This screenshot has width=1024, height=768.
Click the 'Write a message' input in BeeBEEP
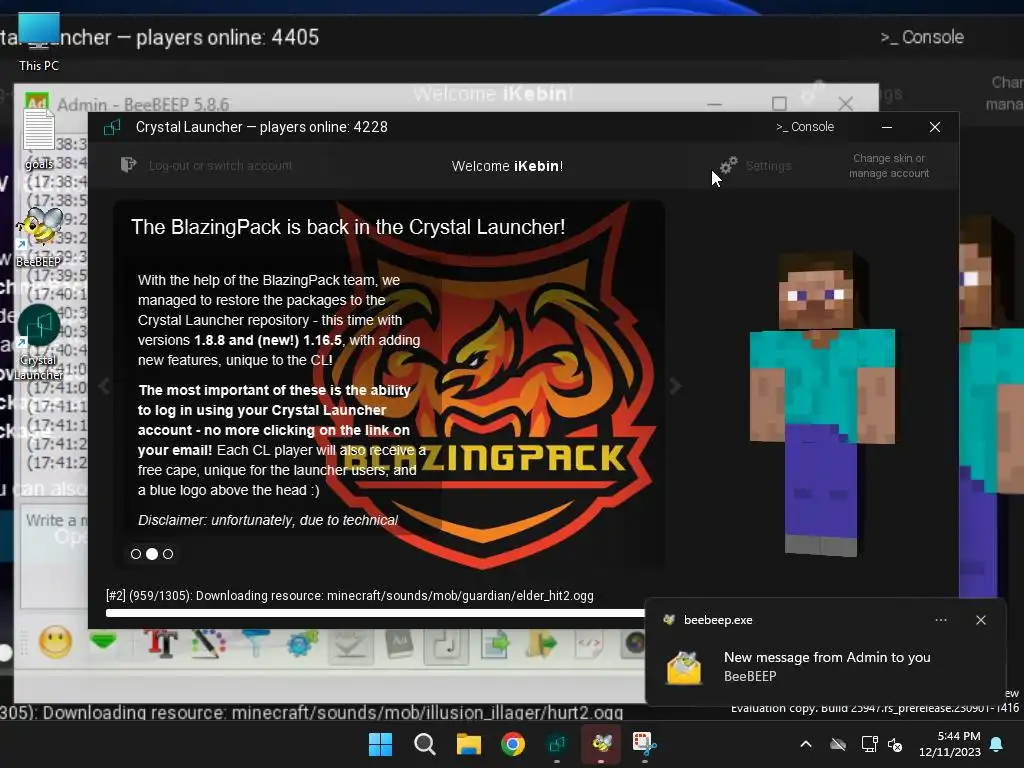(x=55, y=555)
